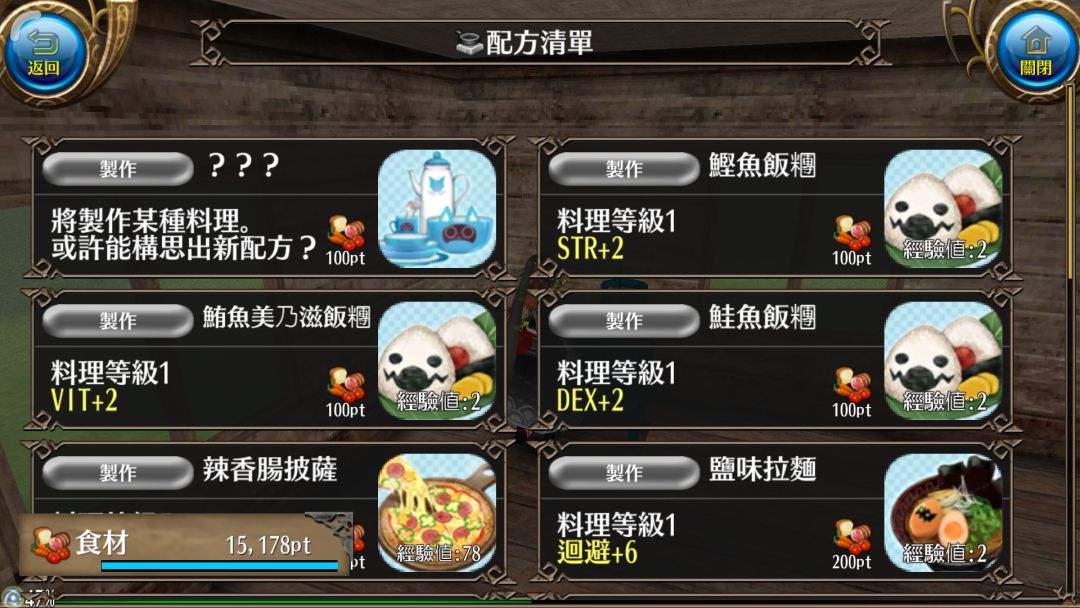The image size is (1080, 608).
Task: Click 製作 button for 鹽味拉麵
Action: tap(624, 472)
